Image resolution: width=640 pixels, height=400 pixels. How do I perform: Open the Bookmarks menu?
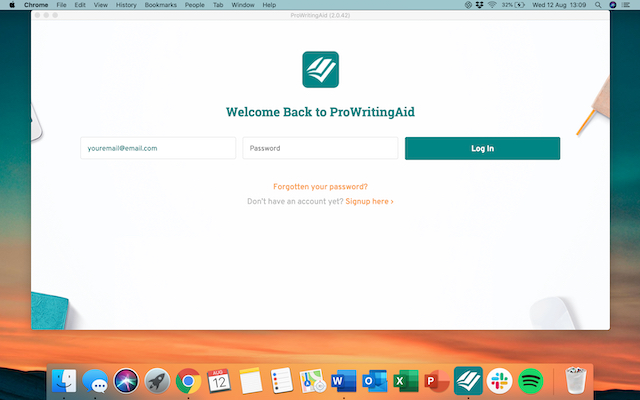coord(161,5)
